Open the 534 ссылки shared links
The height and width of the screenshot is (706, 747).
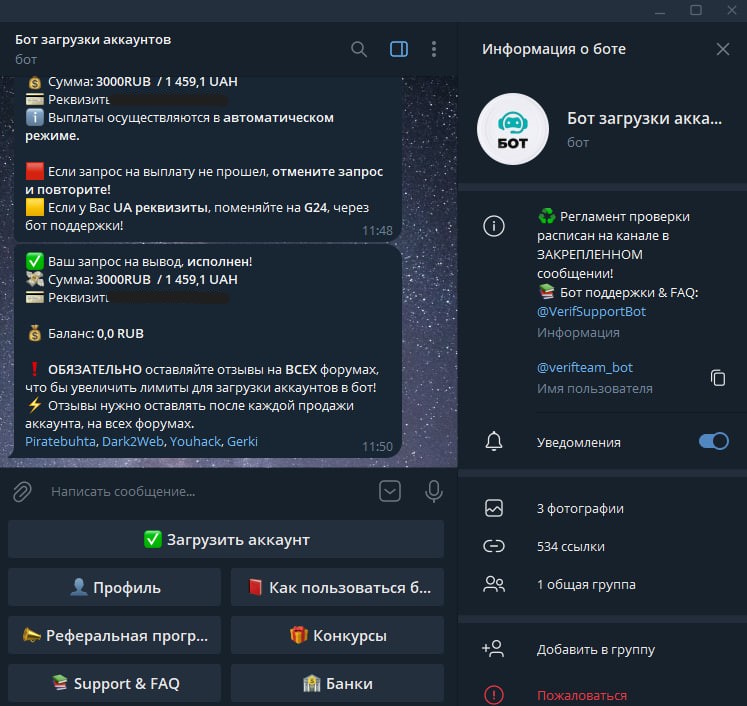click(x=570, y=546)
